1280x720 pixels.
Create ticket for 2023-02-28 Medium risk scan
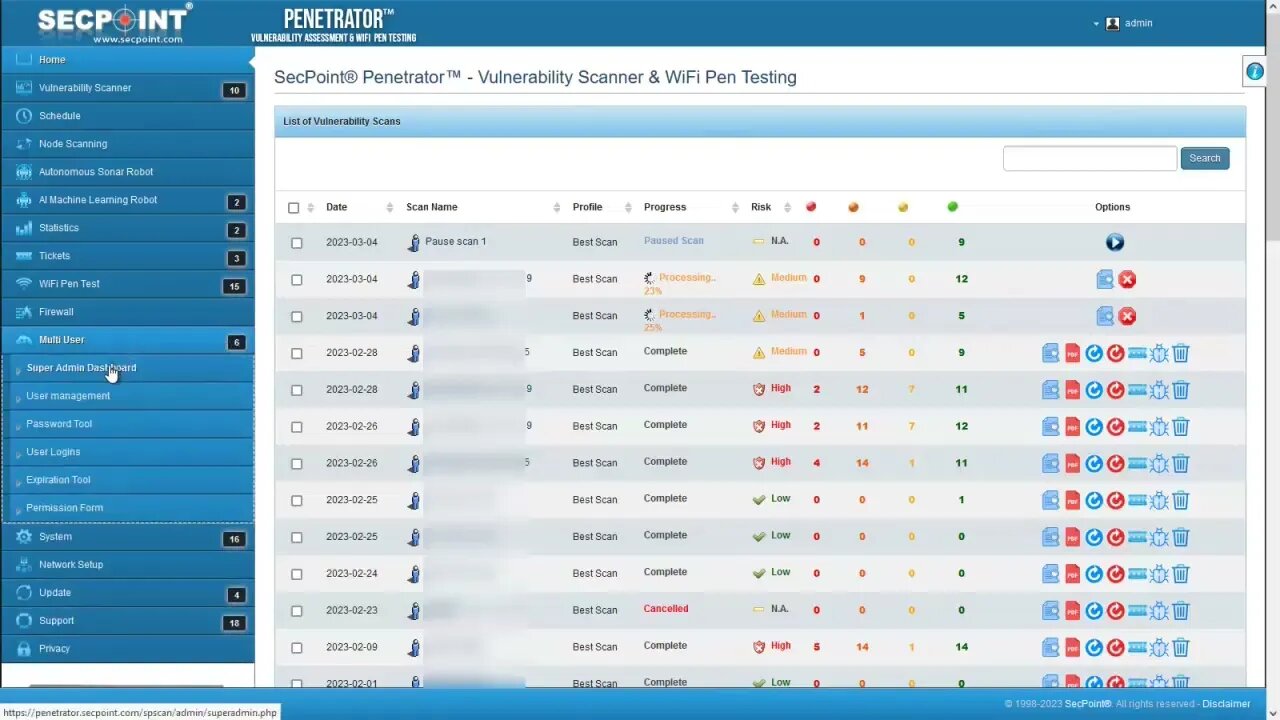(x=1137, y=353)
